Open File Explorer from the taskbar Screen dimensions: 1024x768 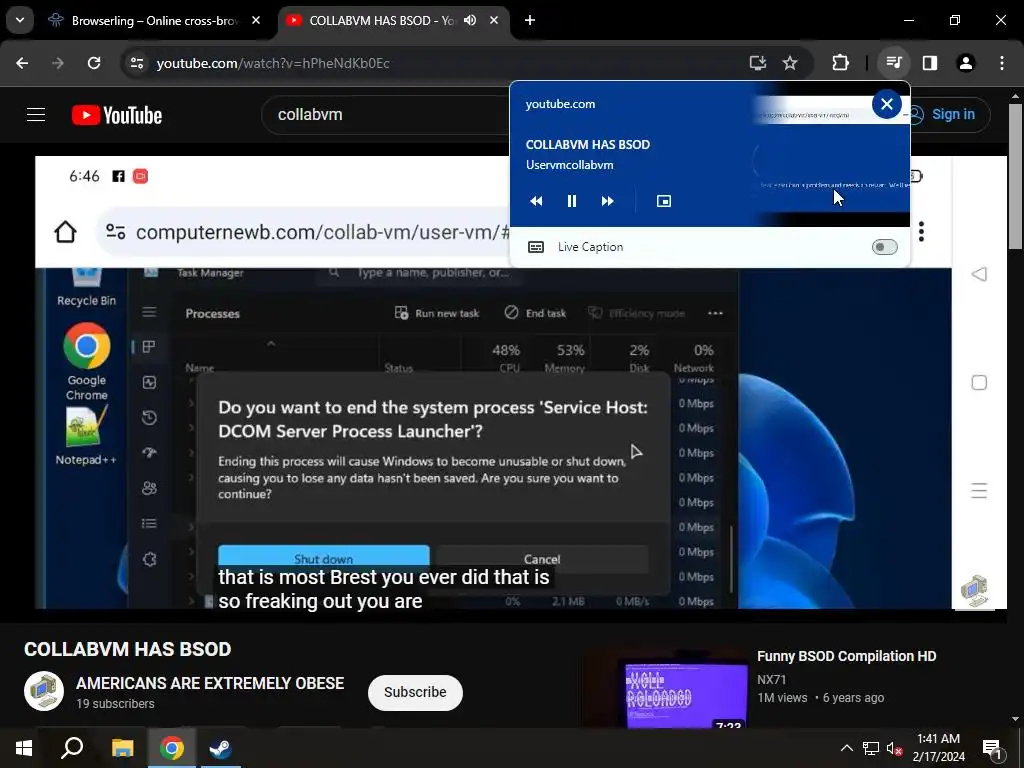pos(122,748)
